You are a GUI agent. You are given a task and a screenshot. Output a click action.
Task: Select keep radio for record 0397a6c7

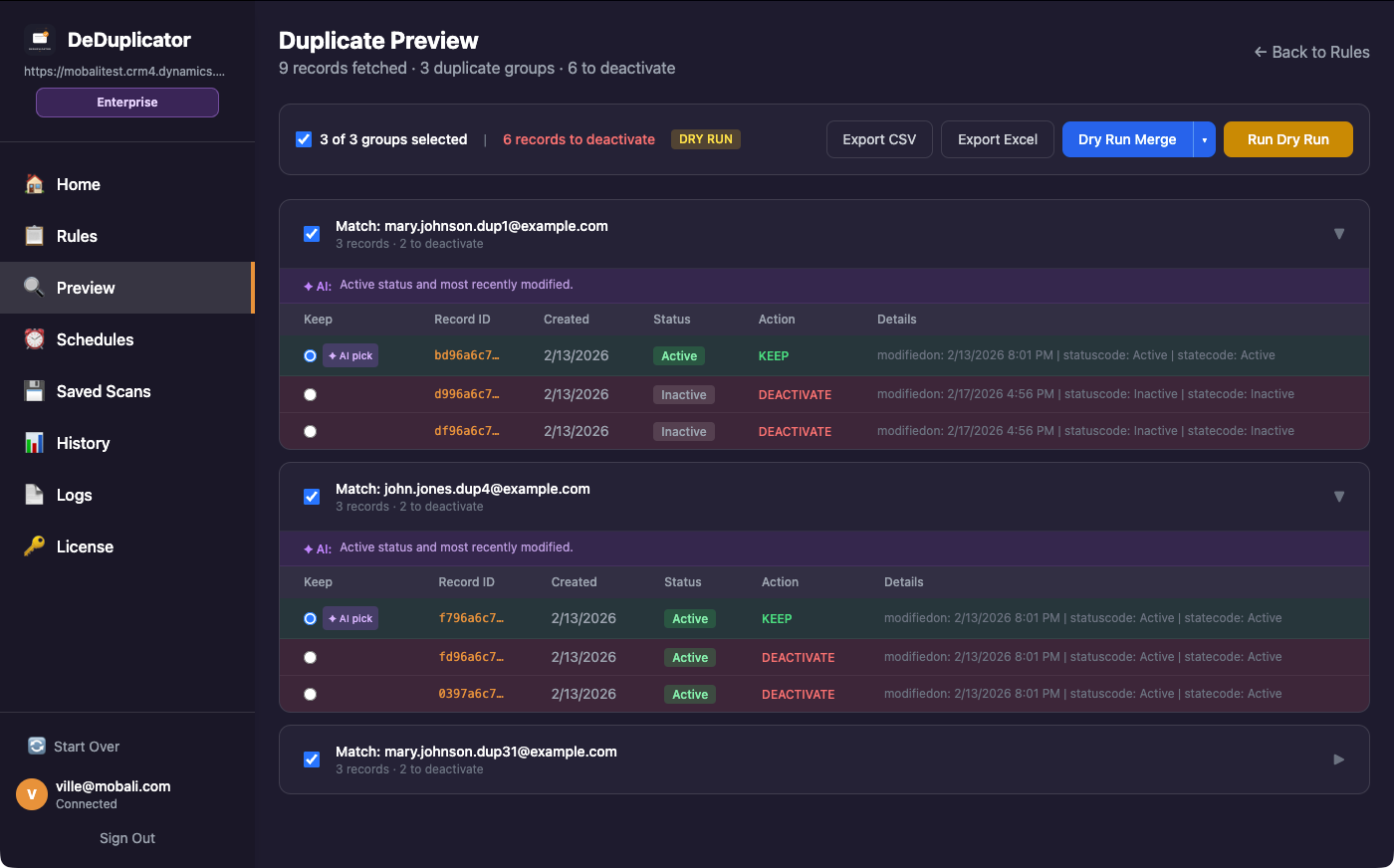tap(310, 694)
